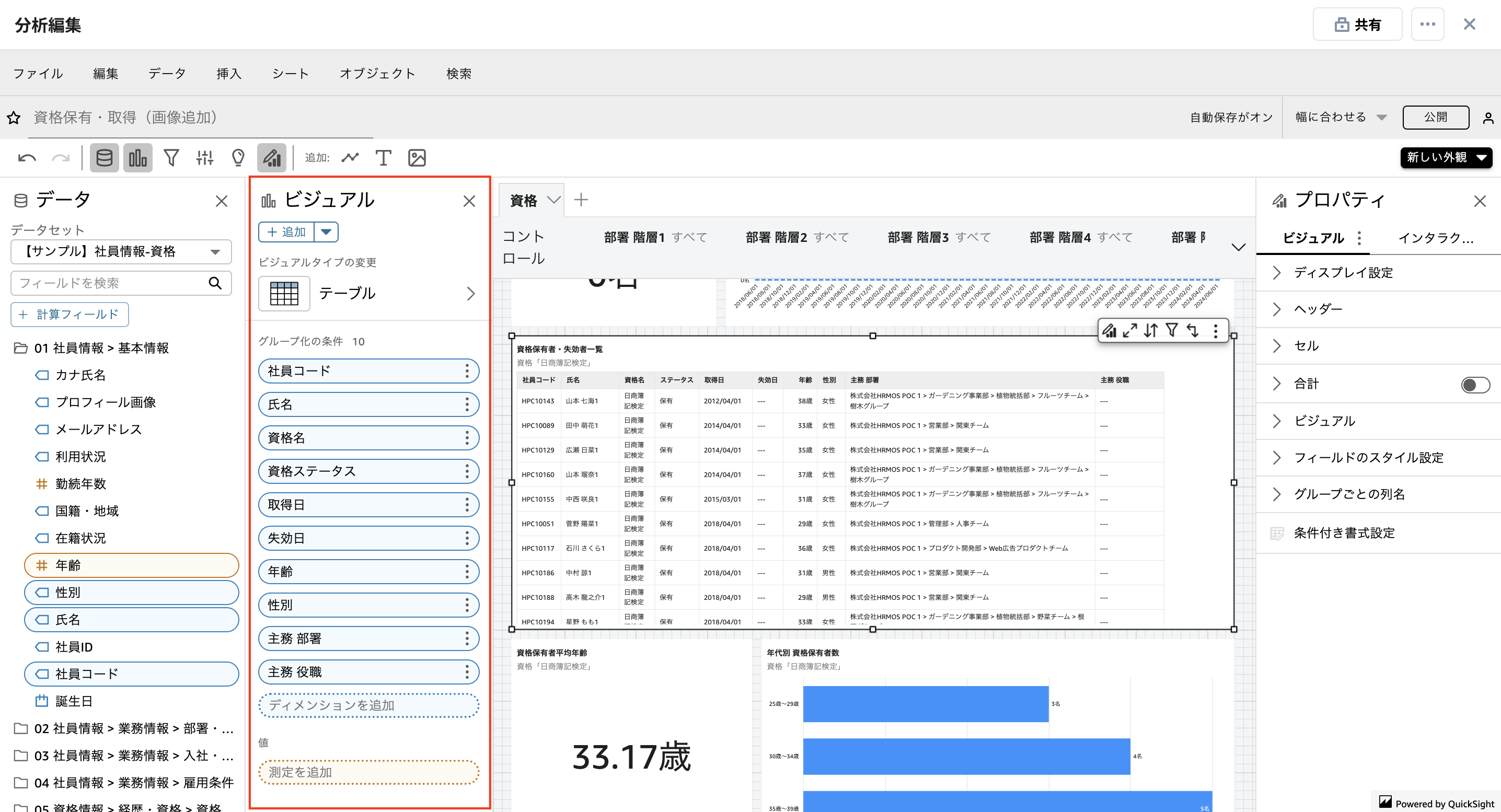Toggle the 合計 switch on
Viewport: 1501px width, 812px height.
point(1475,385)
